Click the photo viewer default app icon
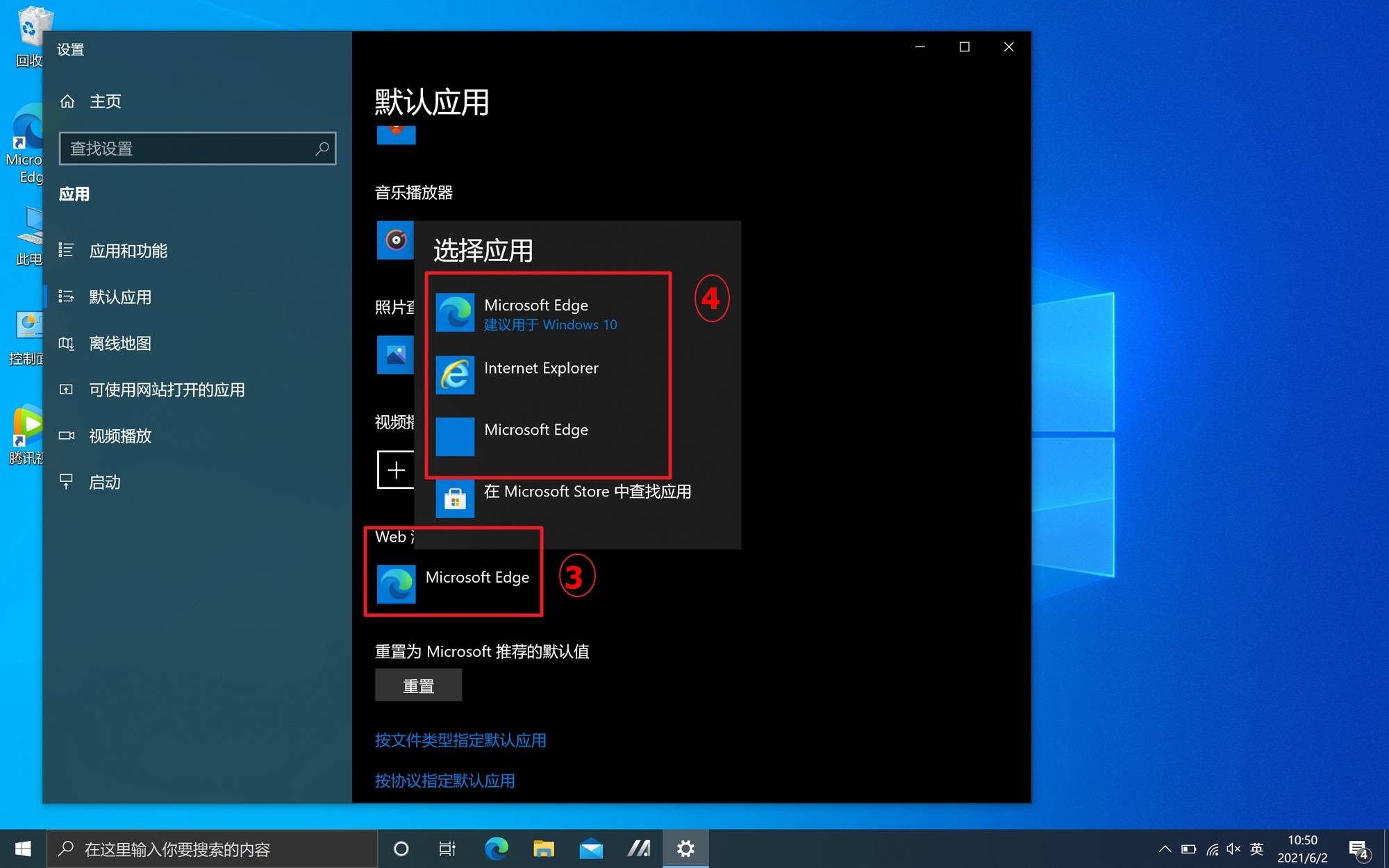Image resolution: width=1389 pixels, height=868 pixels. (396, 355)
